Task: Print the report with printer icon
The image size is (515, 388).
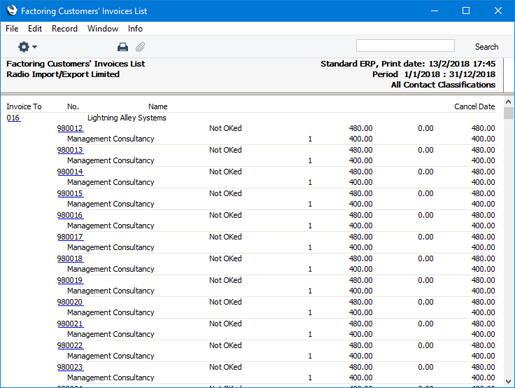Action: (123, 47)
